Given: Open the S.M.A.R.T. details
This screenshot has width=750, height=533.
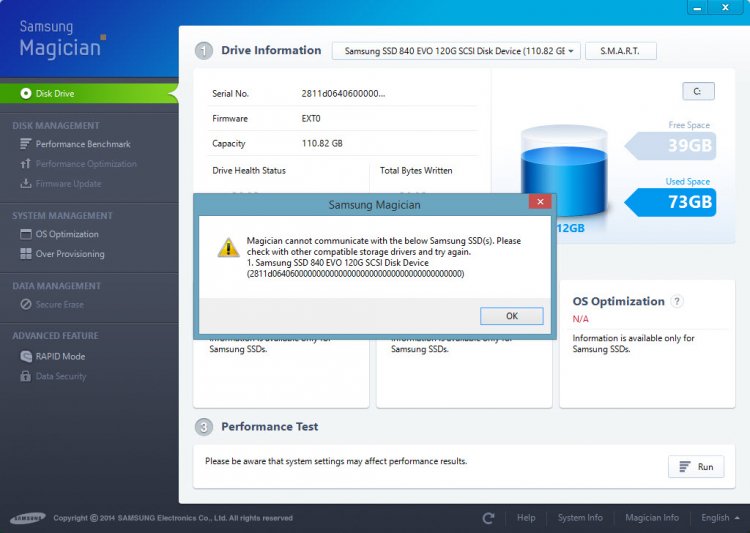Looking at the screenshot, I should (x=620, y=51).
